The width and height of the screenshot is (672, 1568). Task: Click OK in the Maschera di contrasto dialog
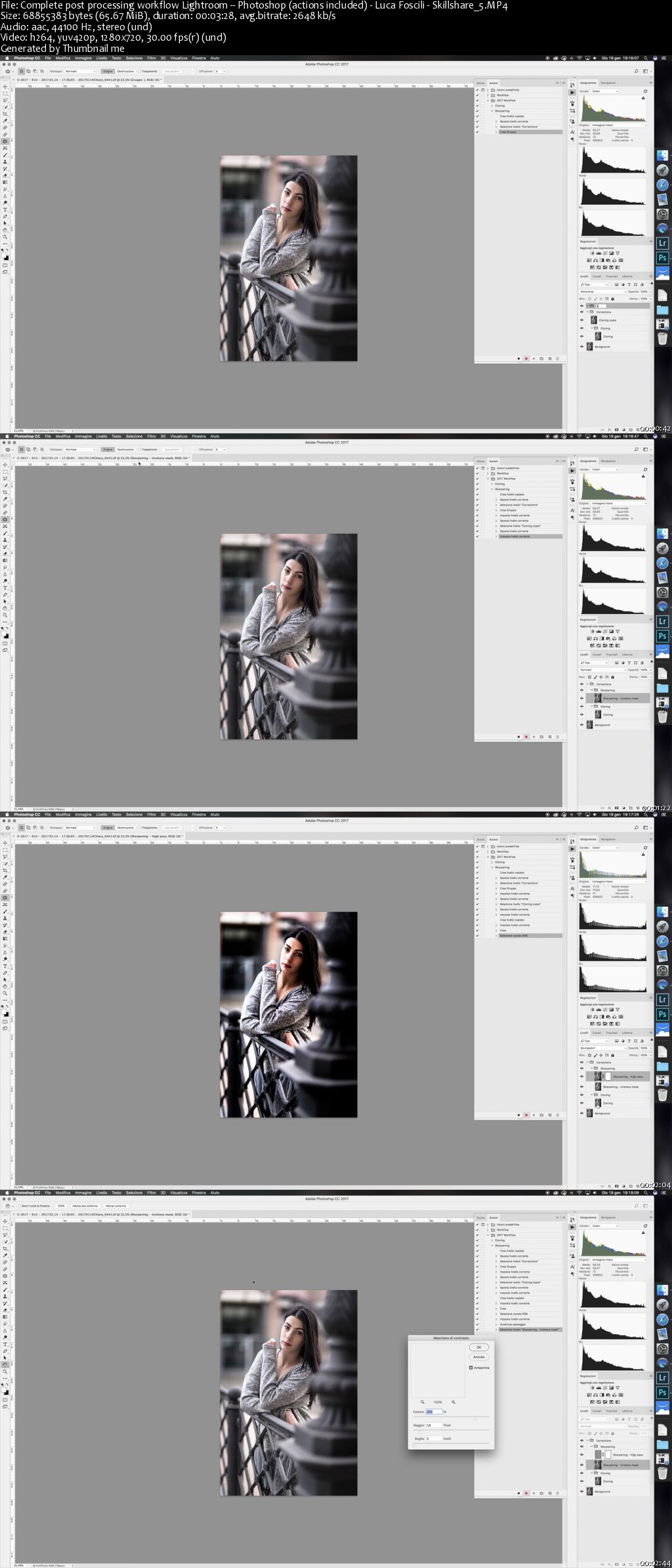479,1347
